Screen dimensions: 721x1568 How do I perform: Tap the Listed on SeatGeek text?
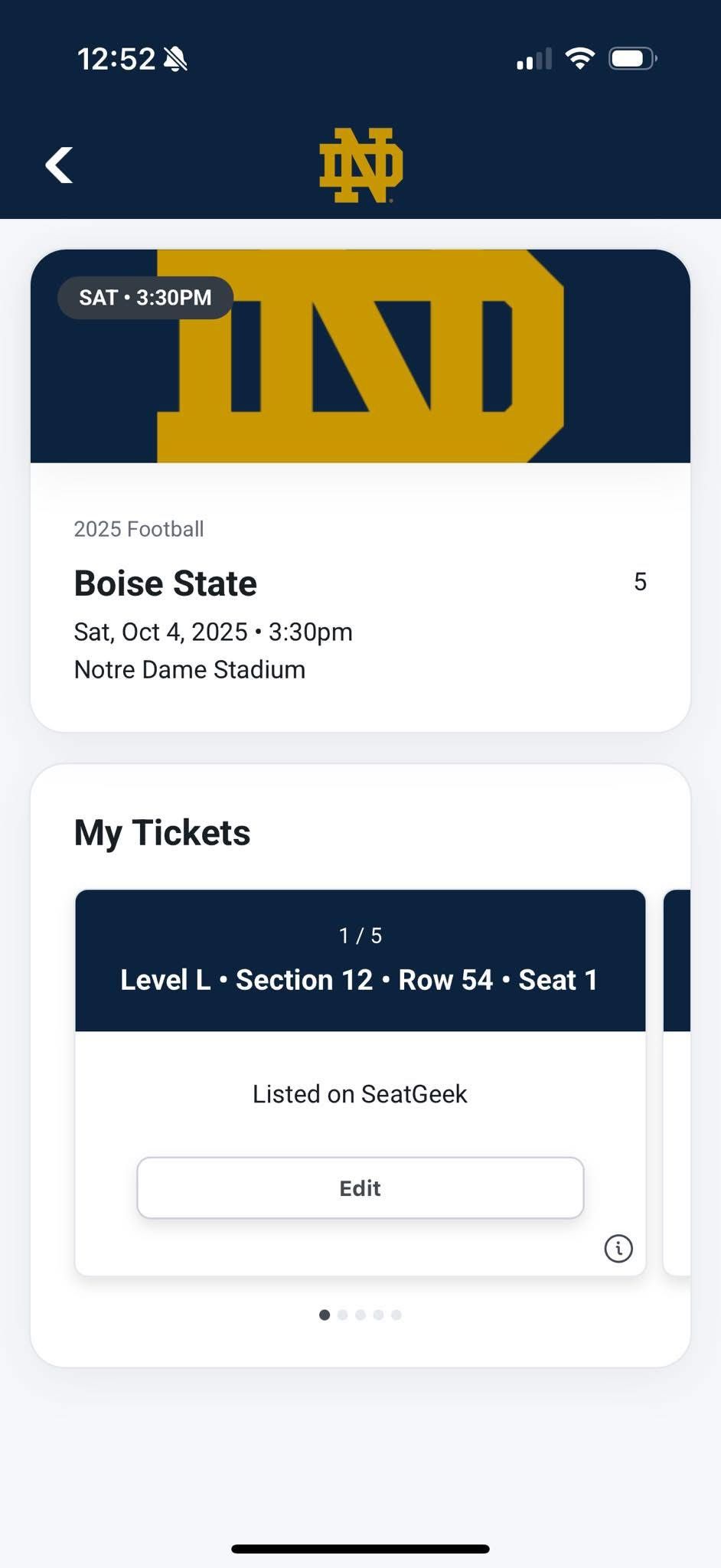click(360, 1094)
